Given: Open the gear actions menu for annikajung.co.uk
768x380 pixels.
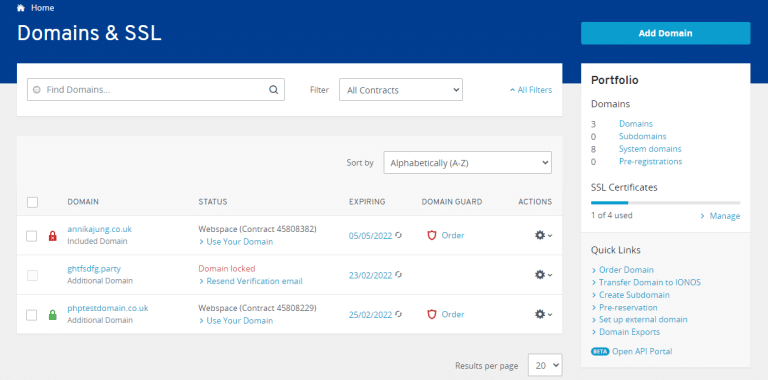Looking at the screenshot, I should 543,235.
